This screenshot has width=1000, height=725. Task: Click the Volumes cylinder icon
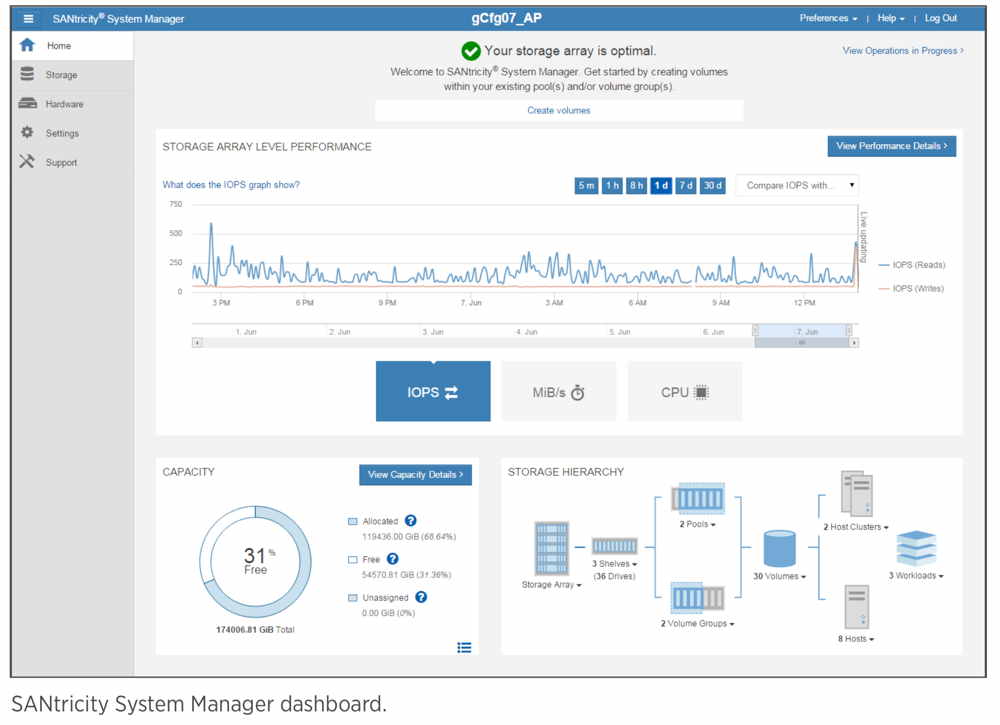pyautogui.click(x=779, y=548)
